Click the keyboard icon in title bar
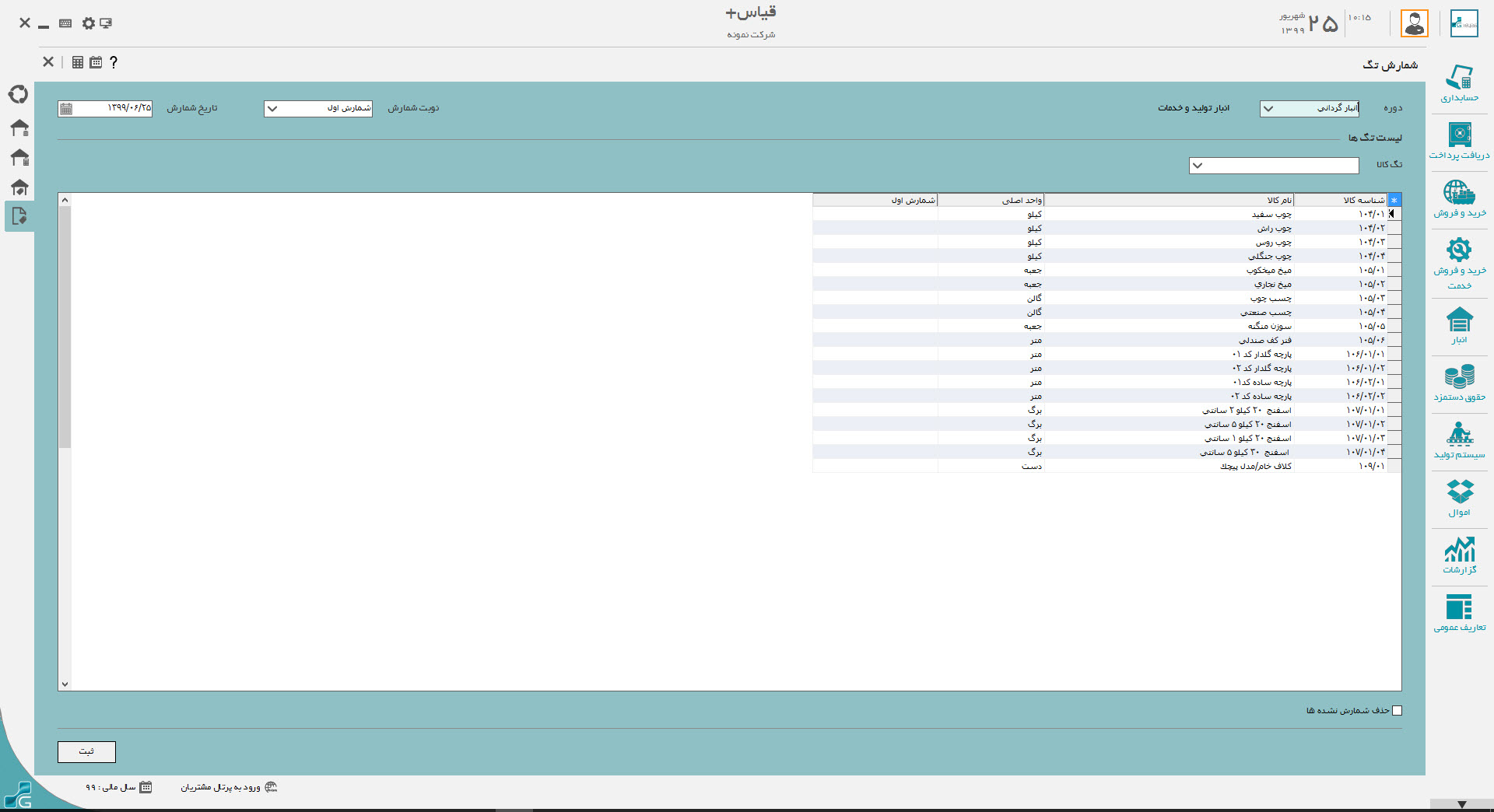The image size is (1494, 812). point(65,23)
